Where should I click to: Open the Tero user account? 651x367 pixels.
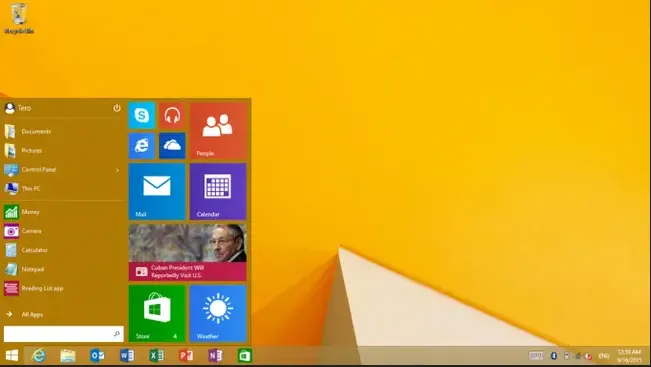click(x=18, y=108)
